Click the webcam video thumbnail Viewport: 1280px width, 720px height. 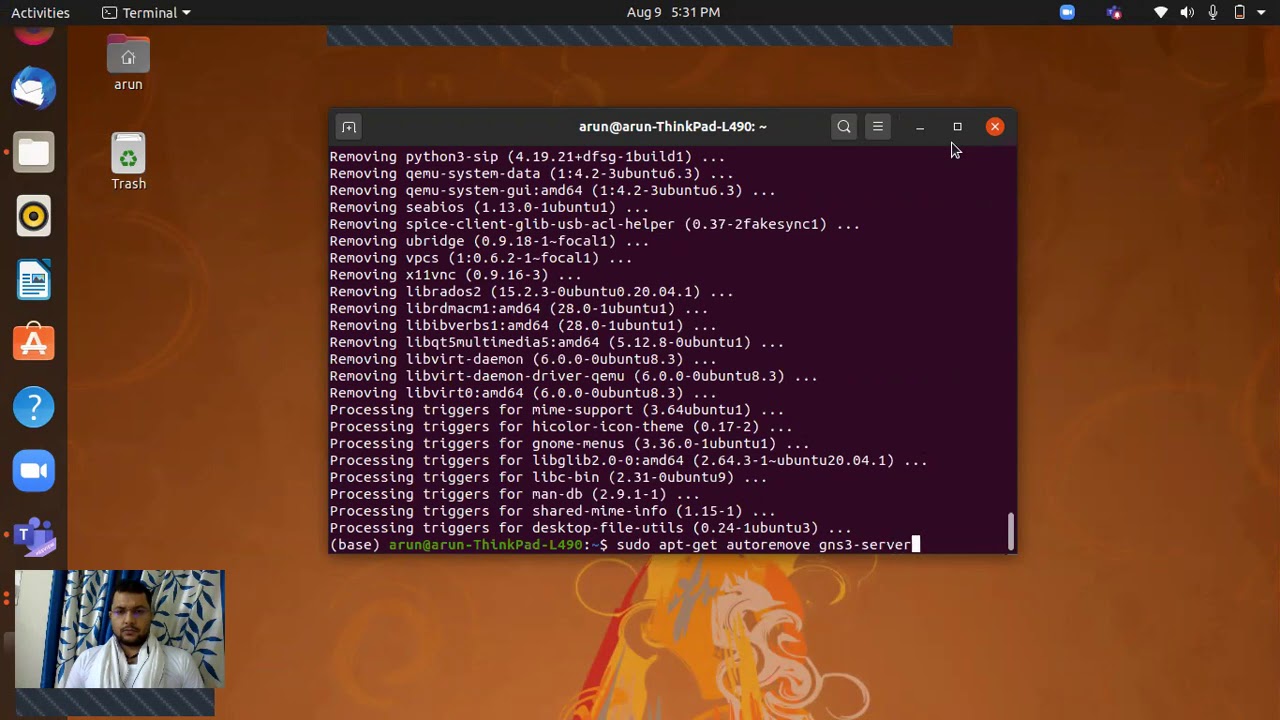coord(119,630)
